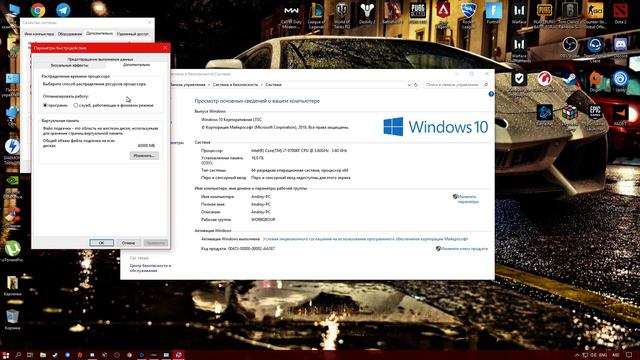Select 'служб, работающих в фоновом режиме' radio
This screenshot has height=360, width=640.
coord(113,105)
